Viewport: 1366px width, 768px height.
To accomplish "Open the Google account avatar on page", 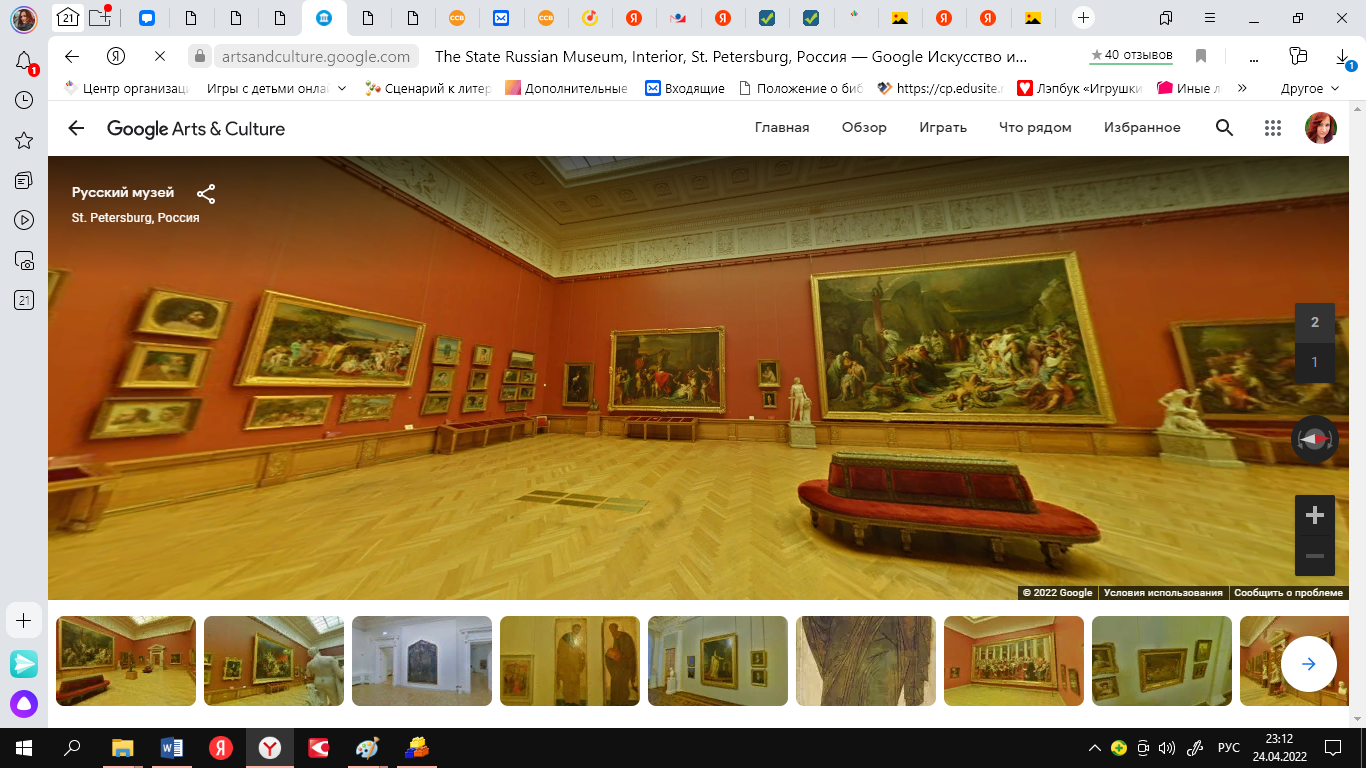I will point(1321,128).
